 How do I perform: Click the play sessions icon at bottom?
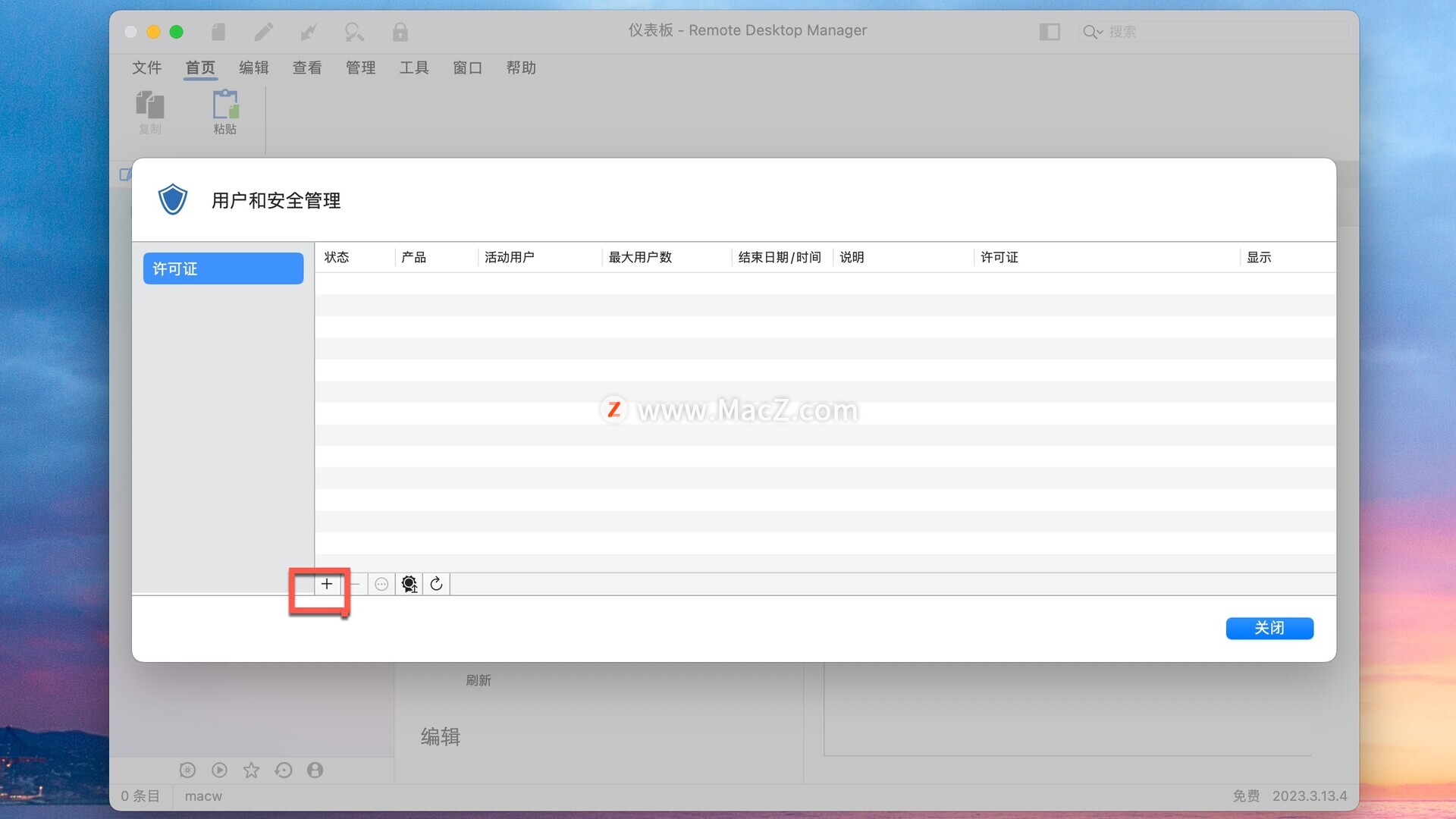(x=219, y=770)
